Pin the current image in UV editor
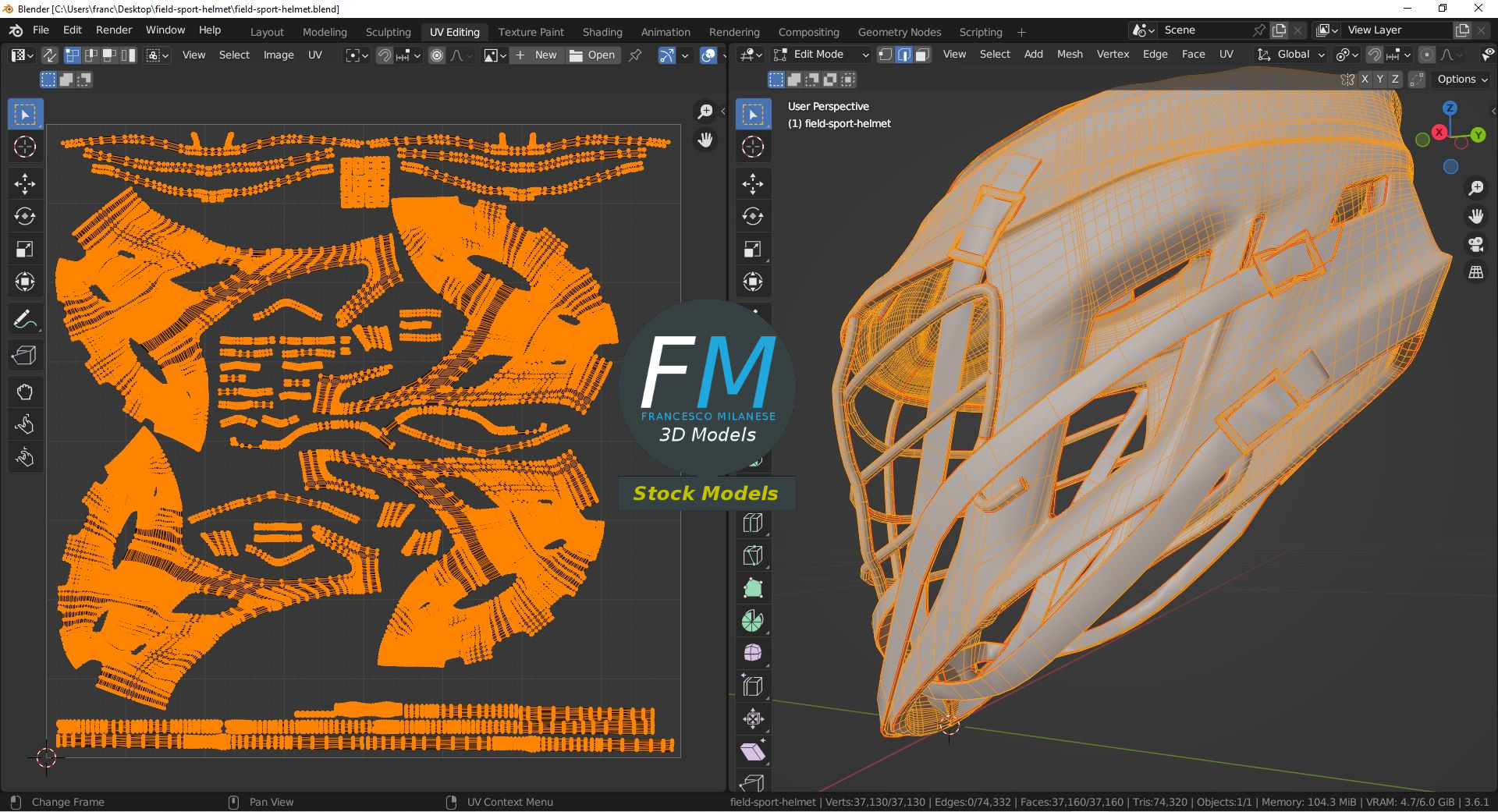The width and height of the screenshot is (1498, 812). pos(636,55)
